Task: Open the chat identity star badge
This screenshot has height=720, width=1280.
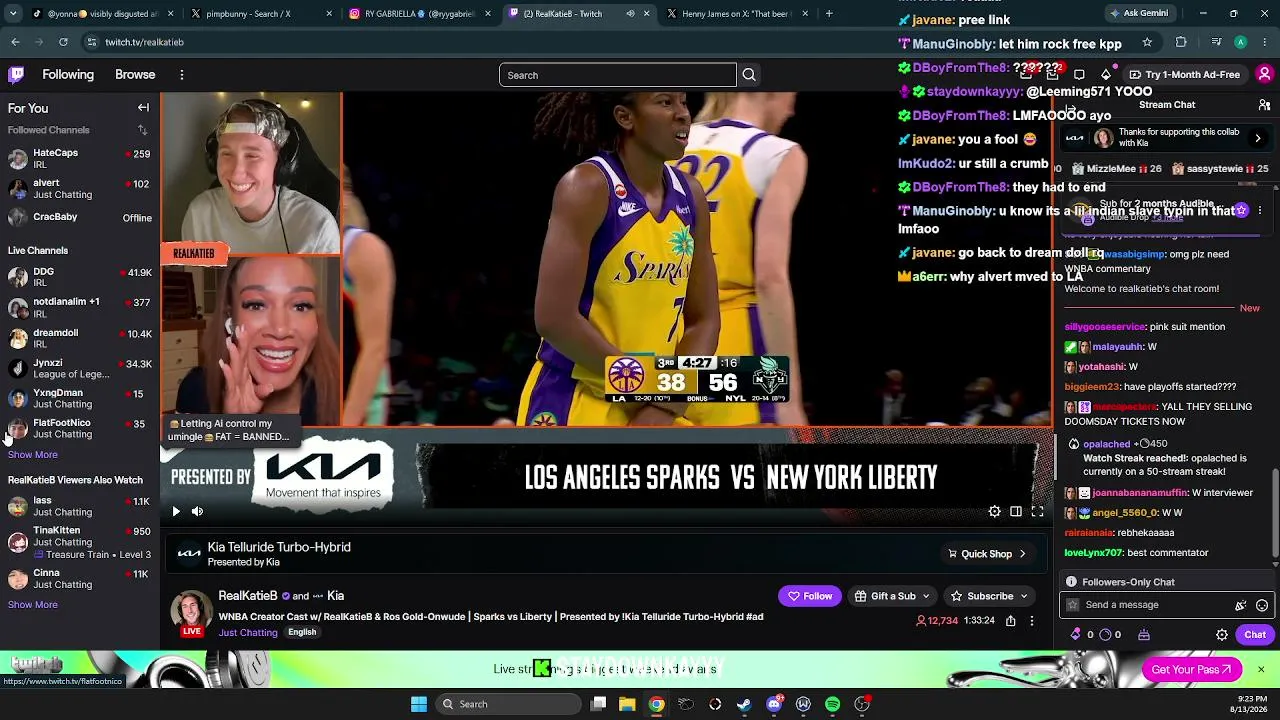Action: pos(1073,605)
